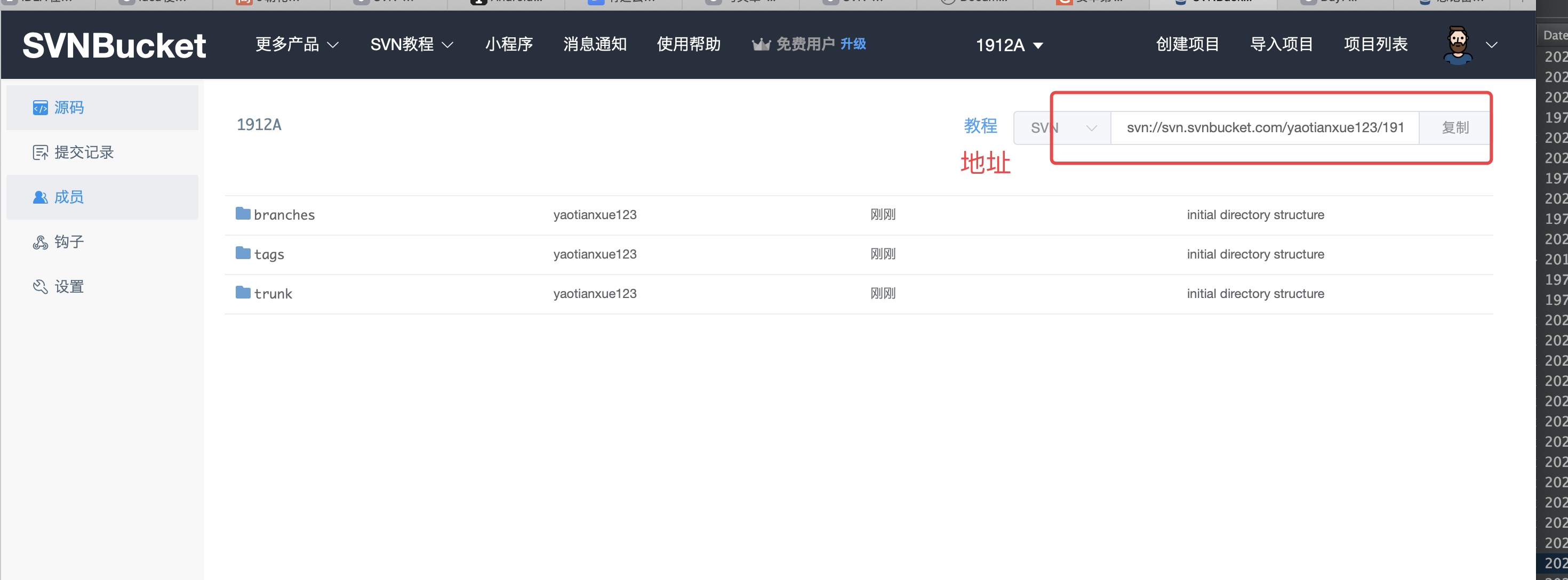The width and height of the screenshot is (1568, 580).
Task: Click the crown icon next to 免费用户
Action: (762, 44)
